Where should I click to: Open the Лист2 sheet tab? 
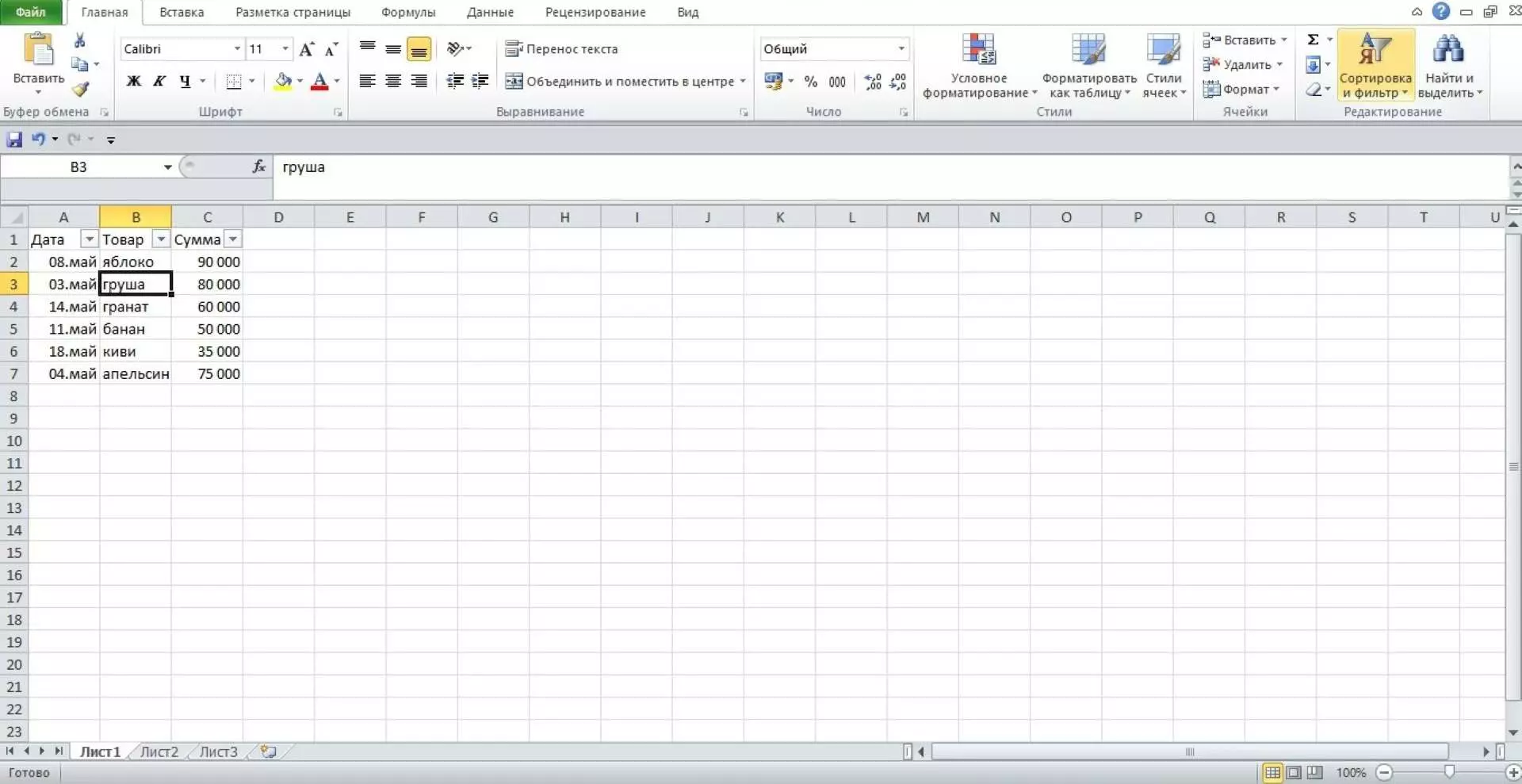tap(159, 751)
